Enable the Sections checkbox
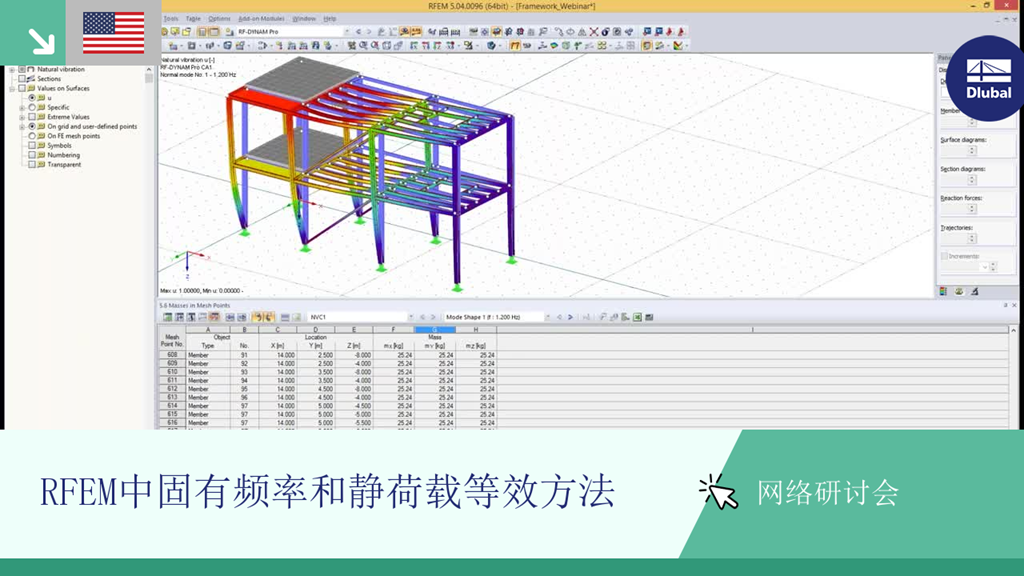This screenshot has height=576, width=1024. click(x=22, y=78)
